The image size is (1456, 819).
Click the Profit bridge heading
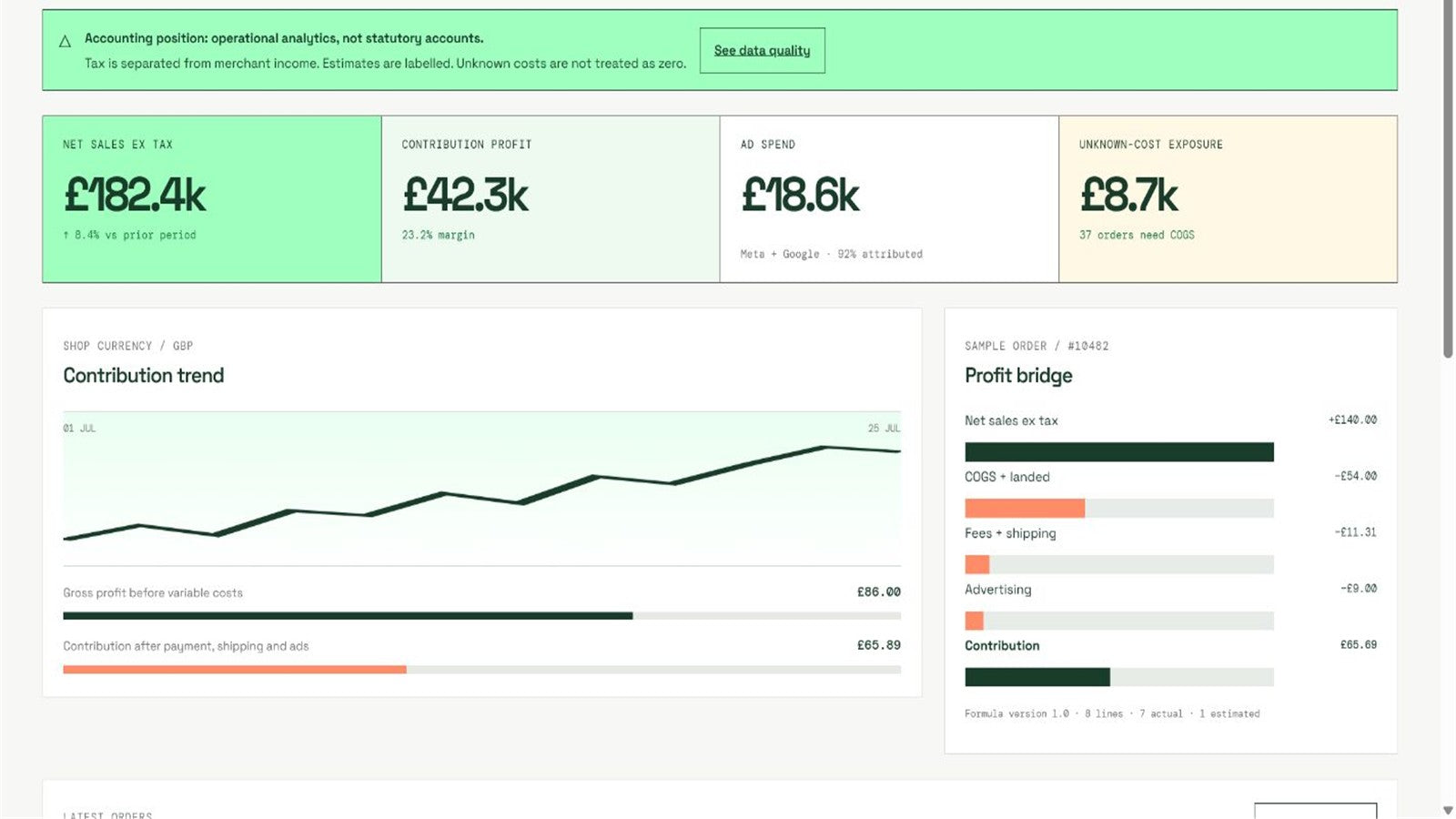click(x=1018, y=376)
